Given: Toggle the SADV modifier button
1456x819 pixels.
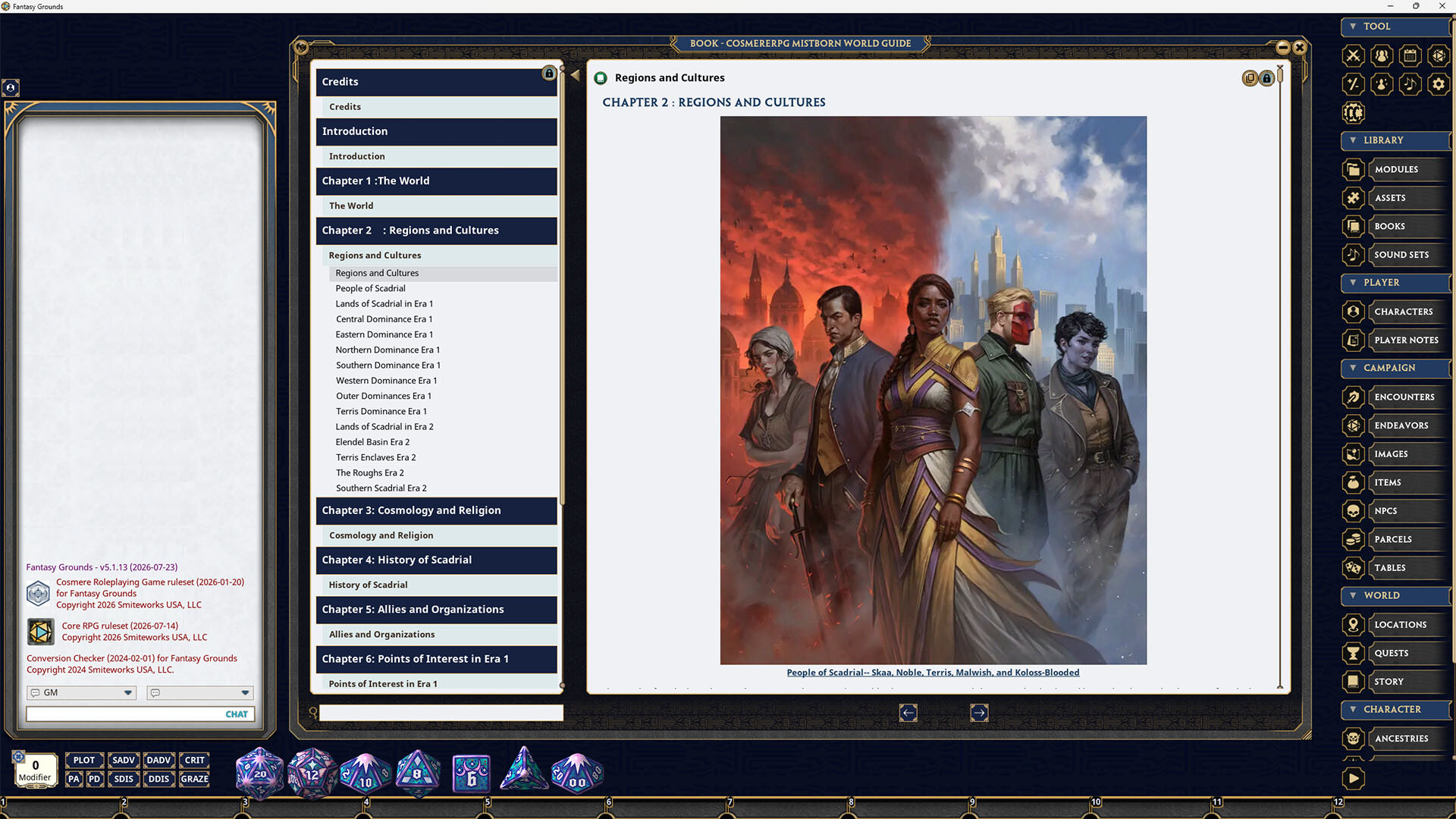Looking at the screenshot, I should 123,760.
